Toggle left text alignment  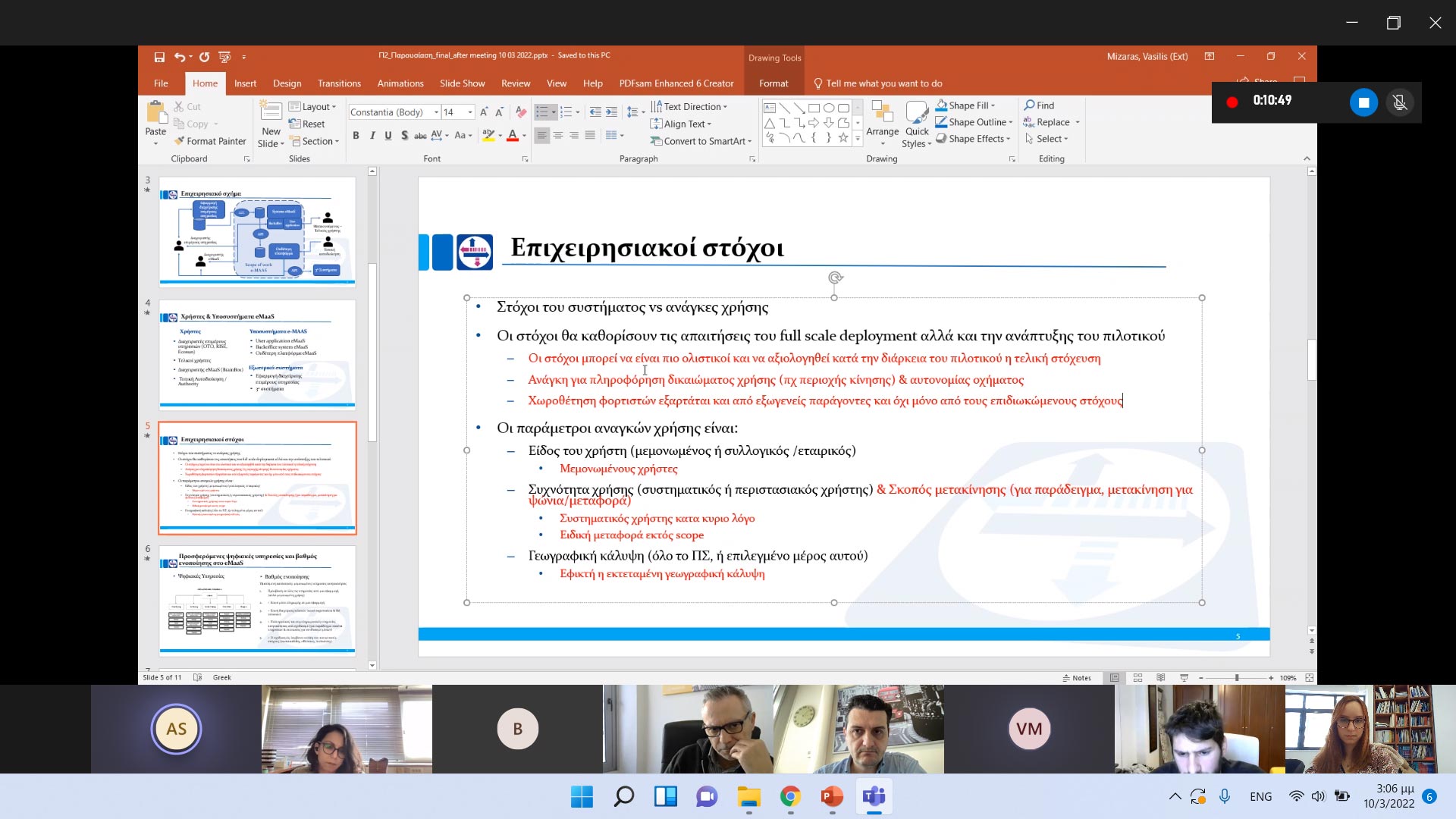[x=541, y=136]
